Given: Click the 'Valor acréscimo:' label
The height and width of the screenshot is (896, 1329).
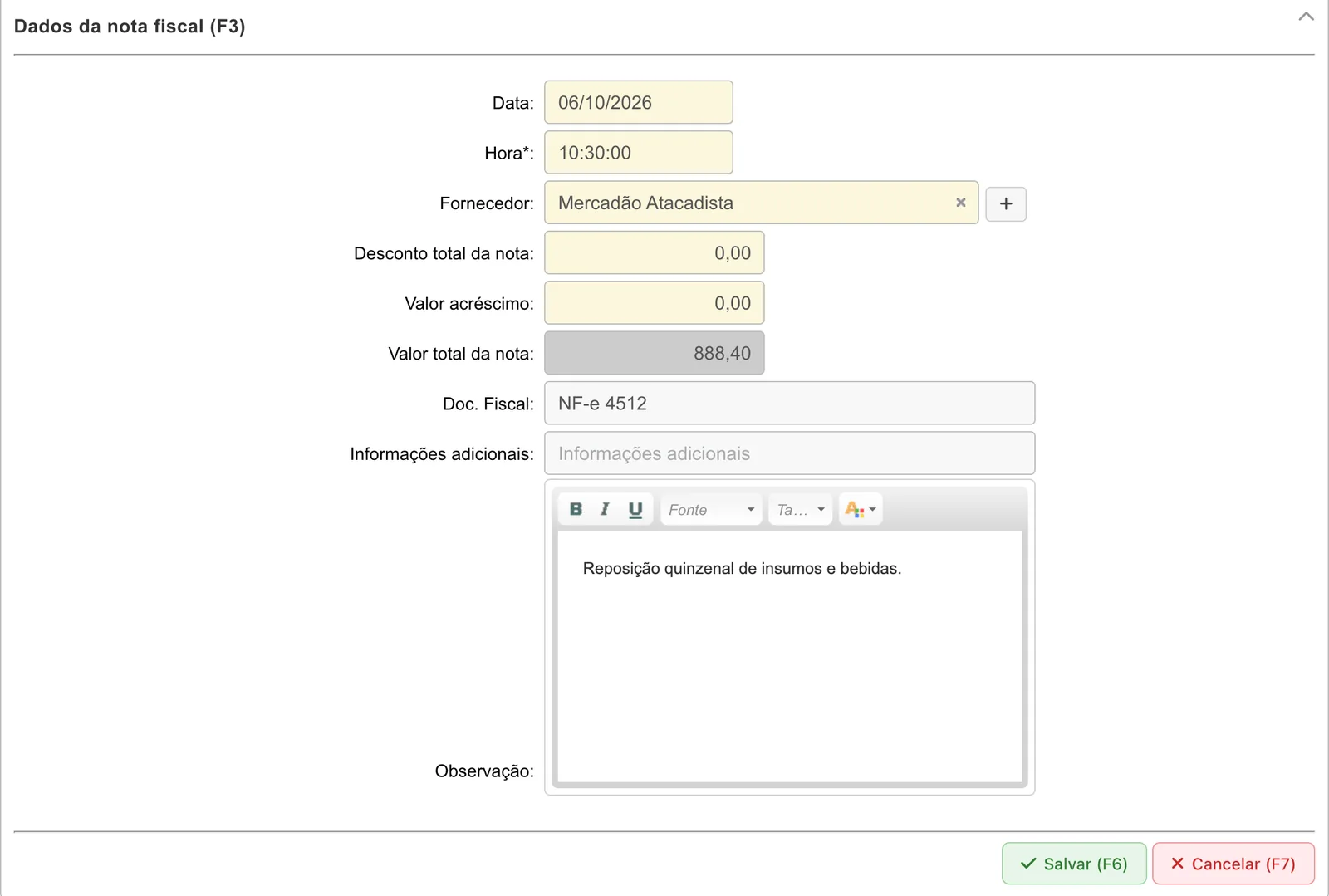Looking at the screenshot, I should pos(469,304).
